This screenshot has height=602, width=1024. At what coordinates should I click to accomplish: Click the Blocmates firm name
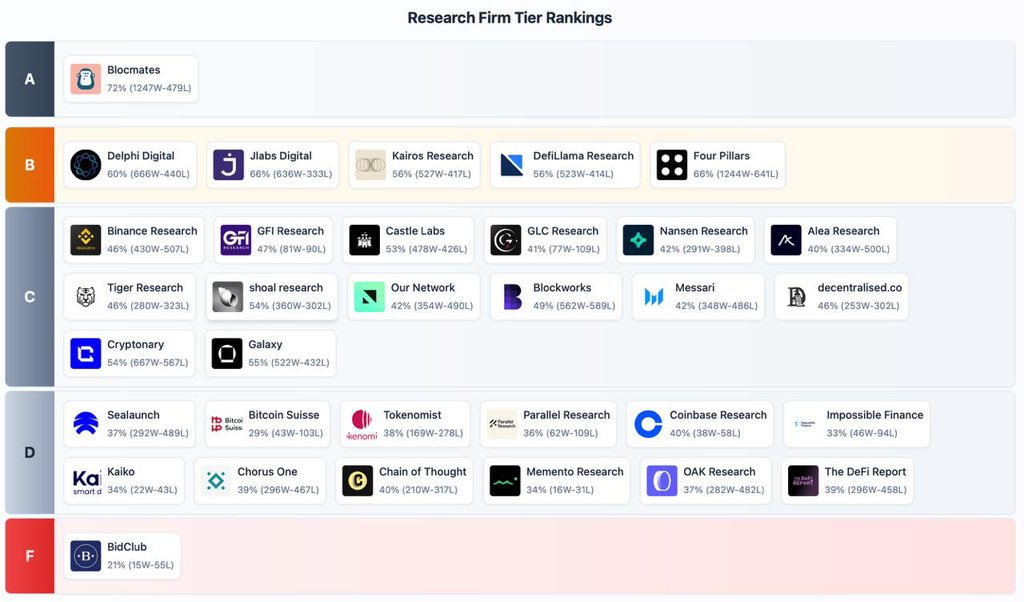click(x=134, y=70)
